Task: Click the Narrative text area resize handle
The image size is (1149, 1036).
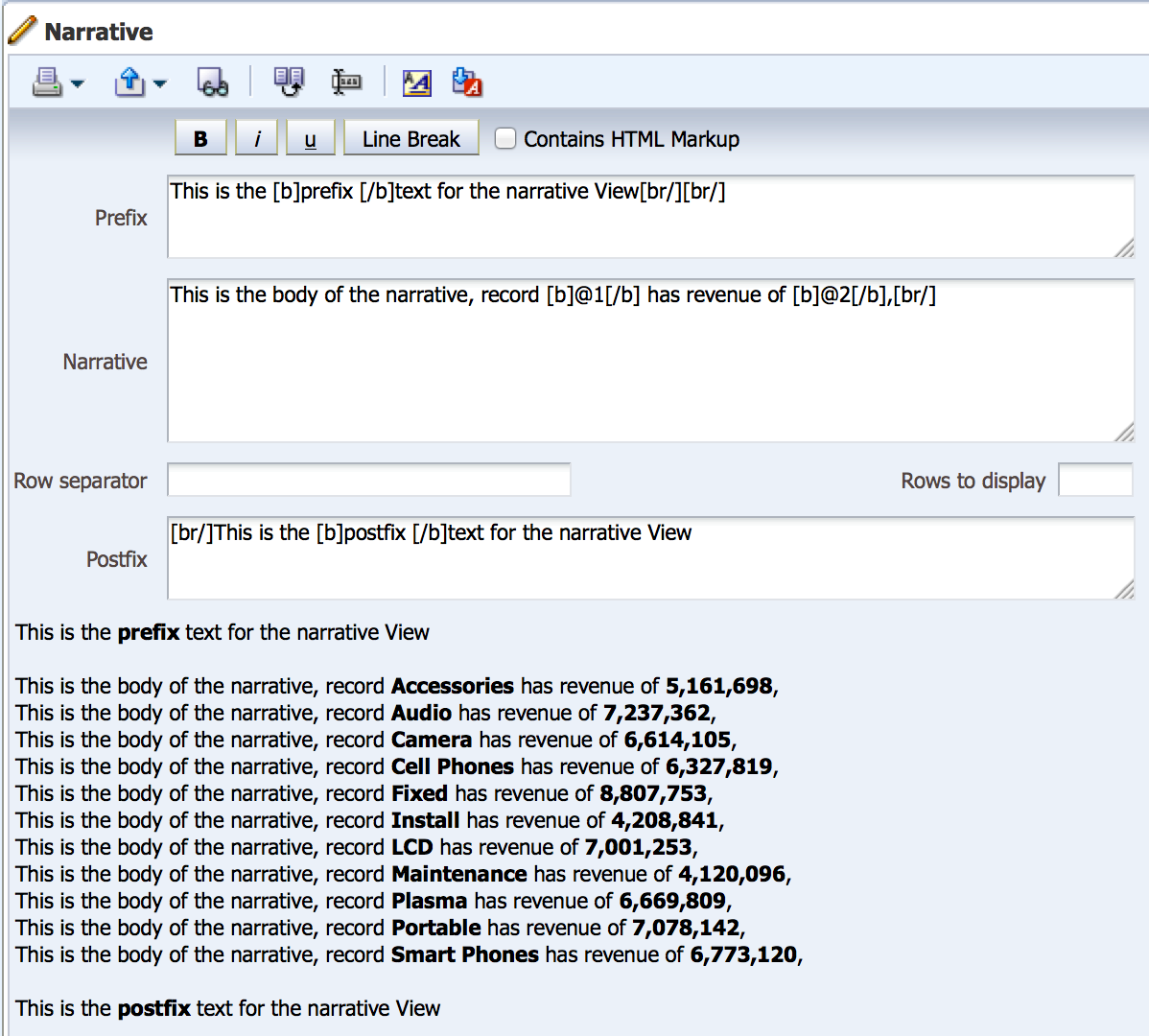Action: [x=1123, y=433]
